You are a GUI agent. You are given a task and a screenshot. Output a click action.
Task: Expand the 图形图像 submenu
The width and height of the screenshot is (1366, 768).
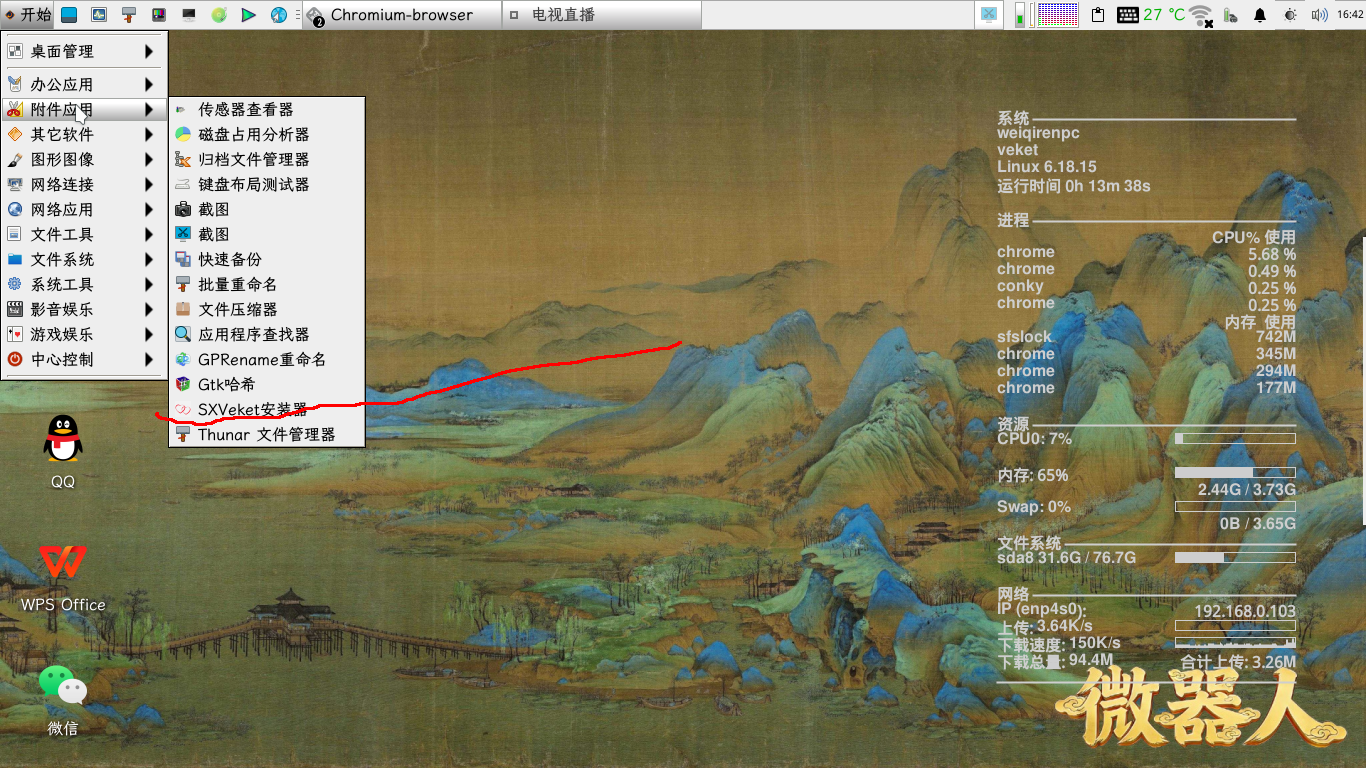(x=64, y=159)
